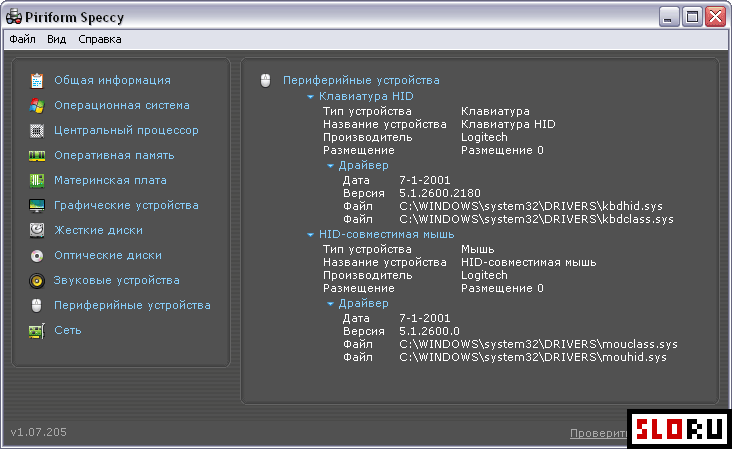Viewport: 732px width, 449px height.
Task: Open the Сеть section
Action: coord(68,330)
